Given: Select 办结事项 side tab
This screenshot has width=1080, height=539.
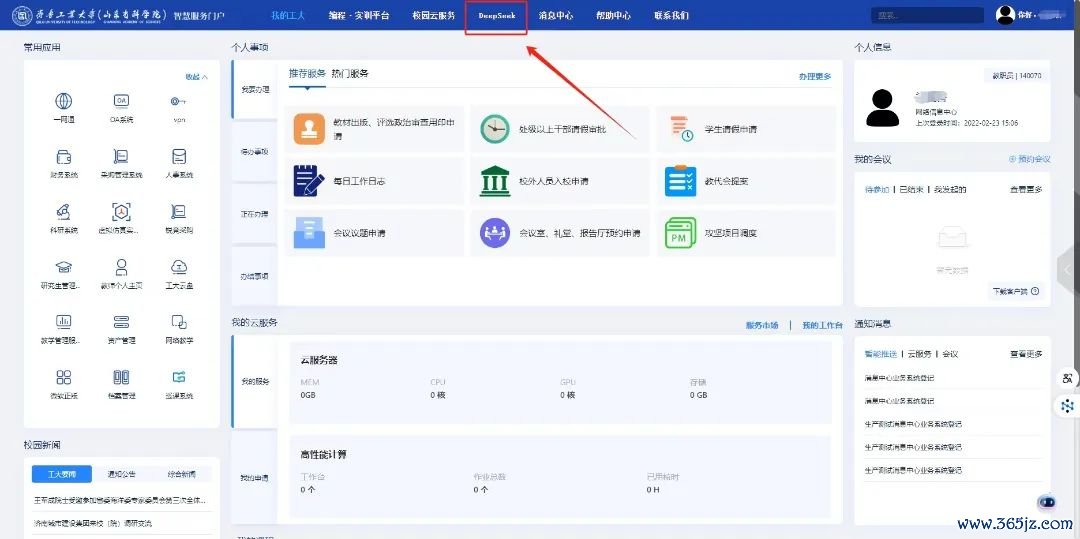Looking at the screenshot, I should (x=255, y=276).
